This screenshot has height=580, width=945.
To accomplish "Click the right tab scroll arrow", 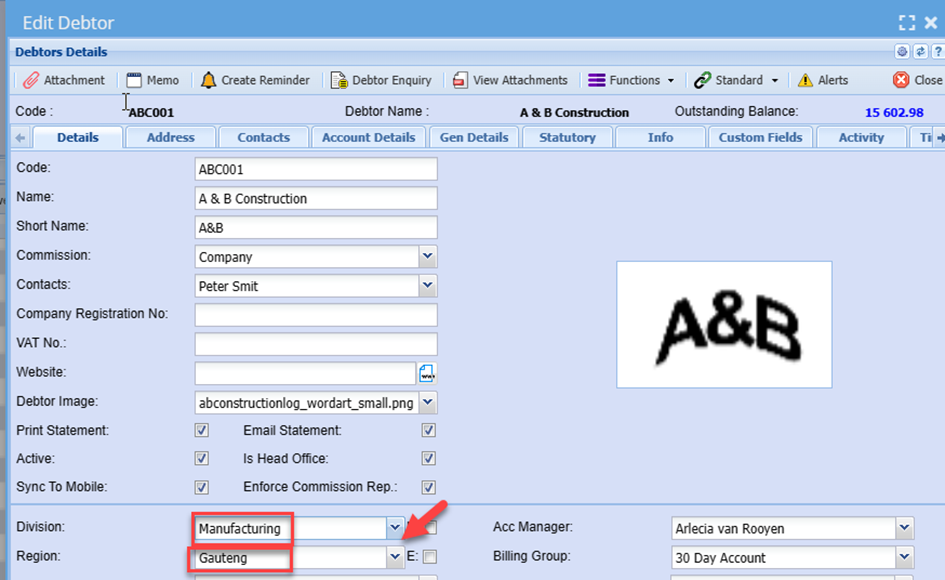I will 940,138.
